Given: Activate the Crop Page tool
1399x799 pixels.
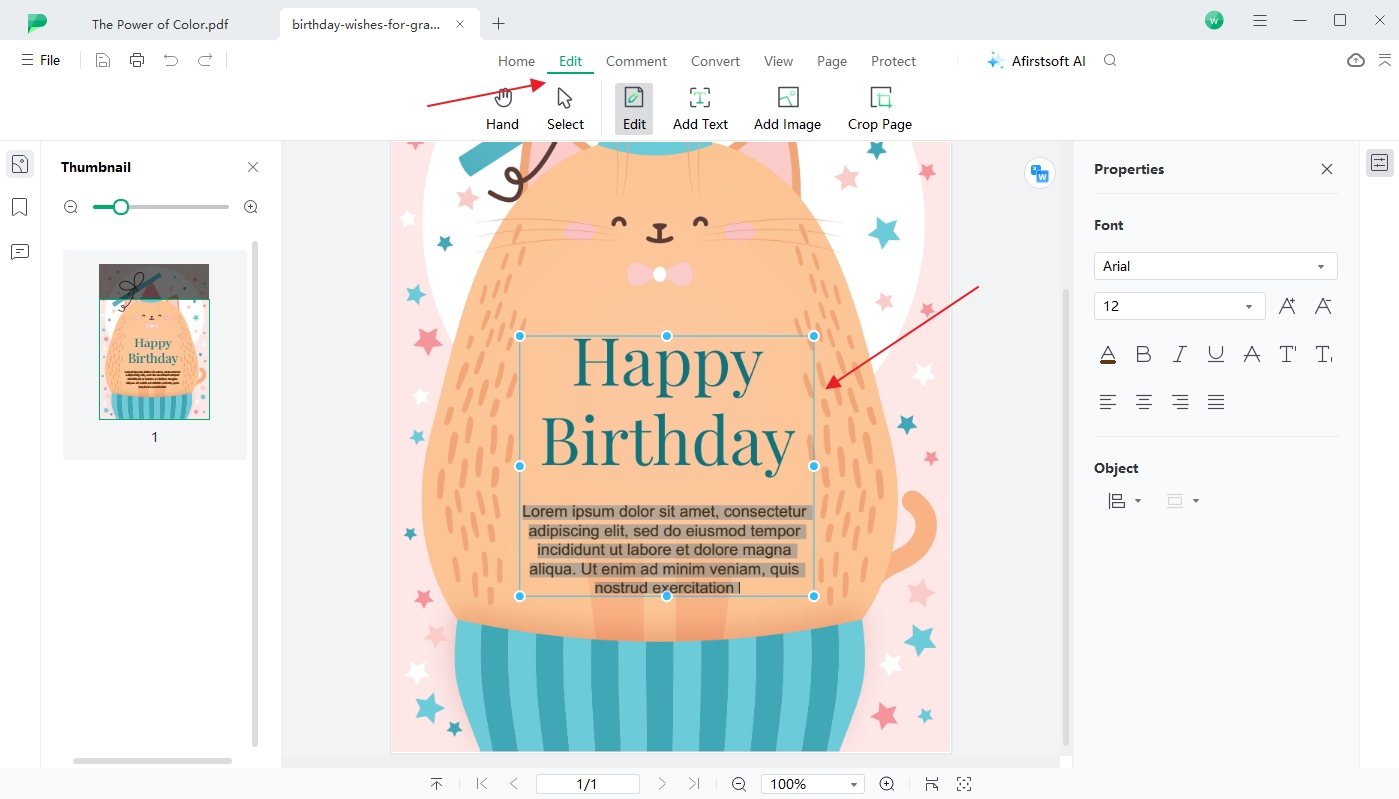Looking at the screenshot, I should coord(880,109).
